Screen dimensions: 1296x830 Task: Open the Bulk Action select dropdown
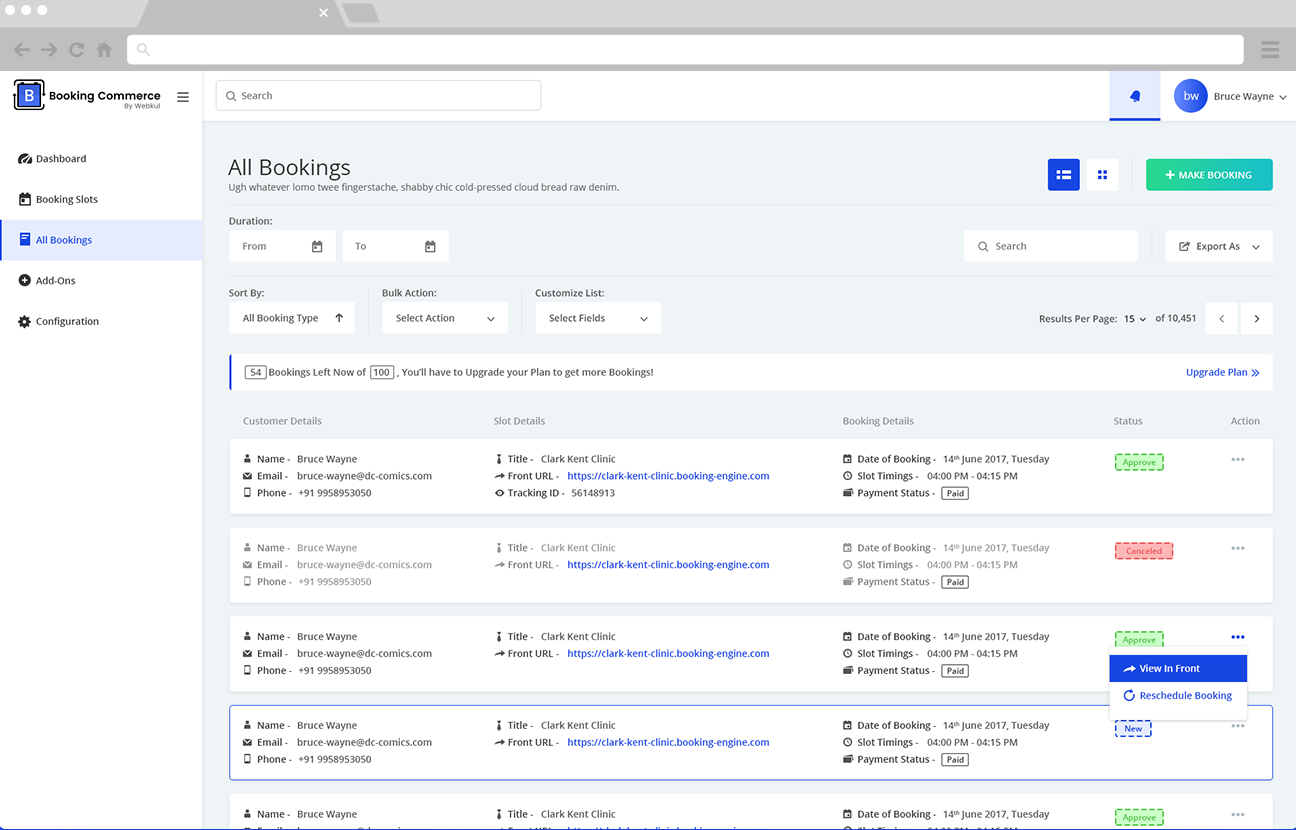coord(445,318)
